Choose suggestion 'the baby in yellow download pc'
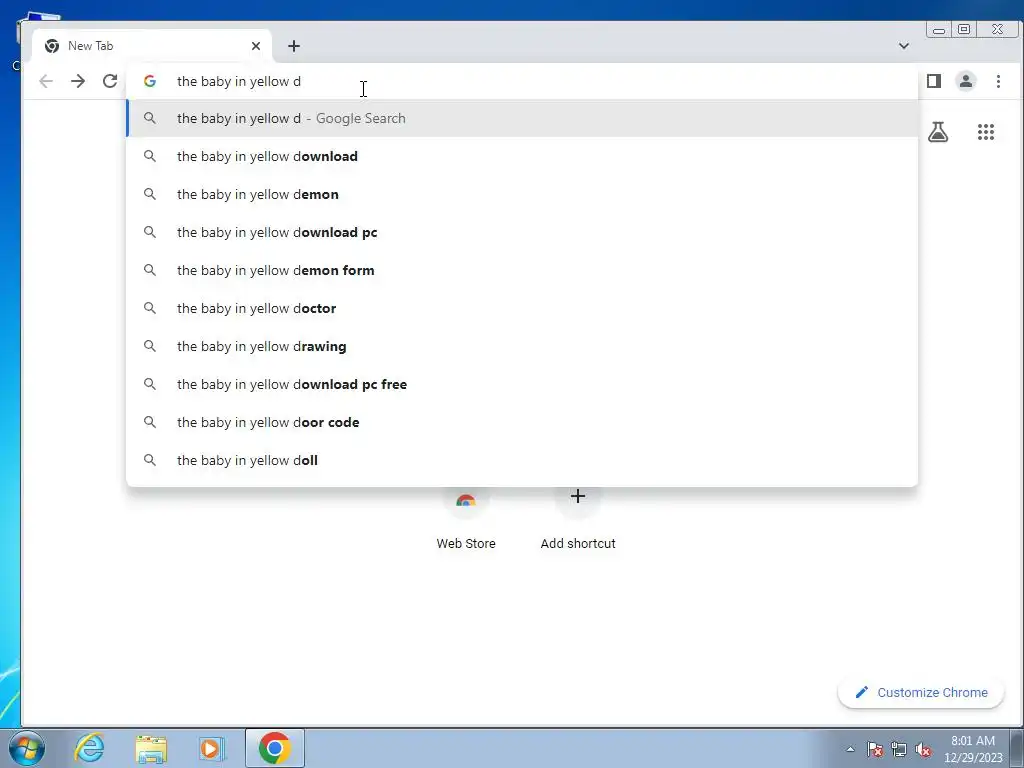Image resolution: width=1024 pixels, height=768 pixels. 522,232
